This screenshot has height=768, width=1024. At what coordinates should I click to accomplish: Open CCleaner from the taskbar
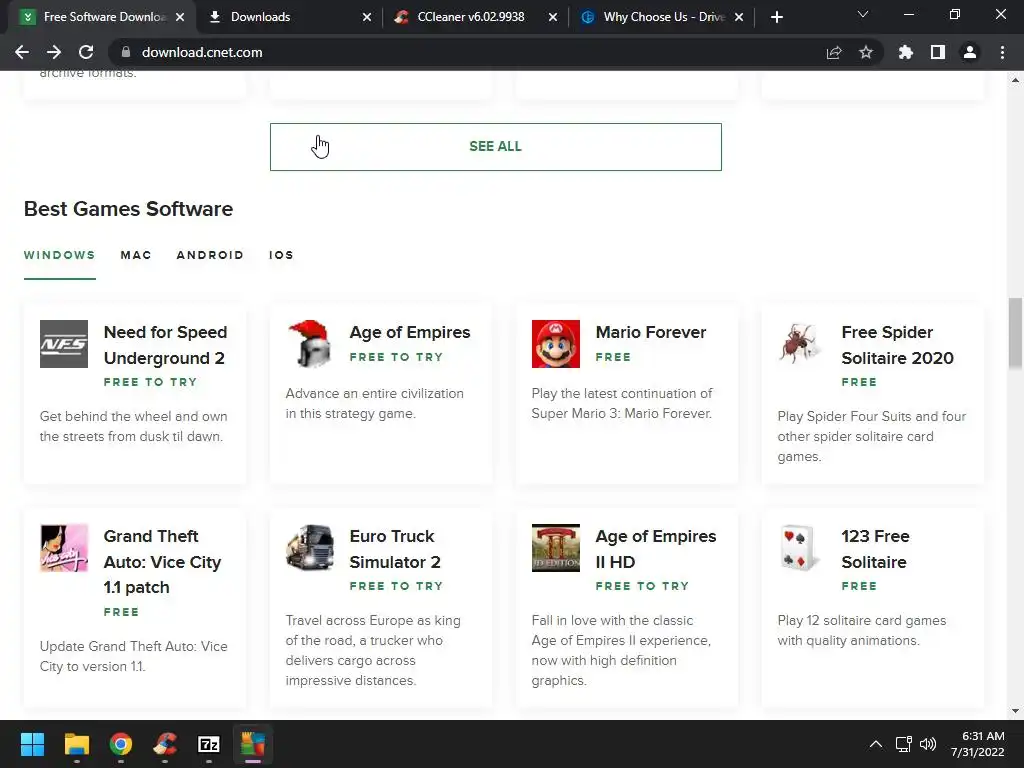pyautogui.click(x=165, y=744)
